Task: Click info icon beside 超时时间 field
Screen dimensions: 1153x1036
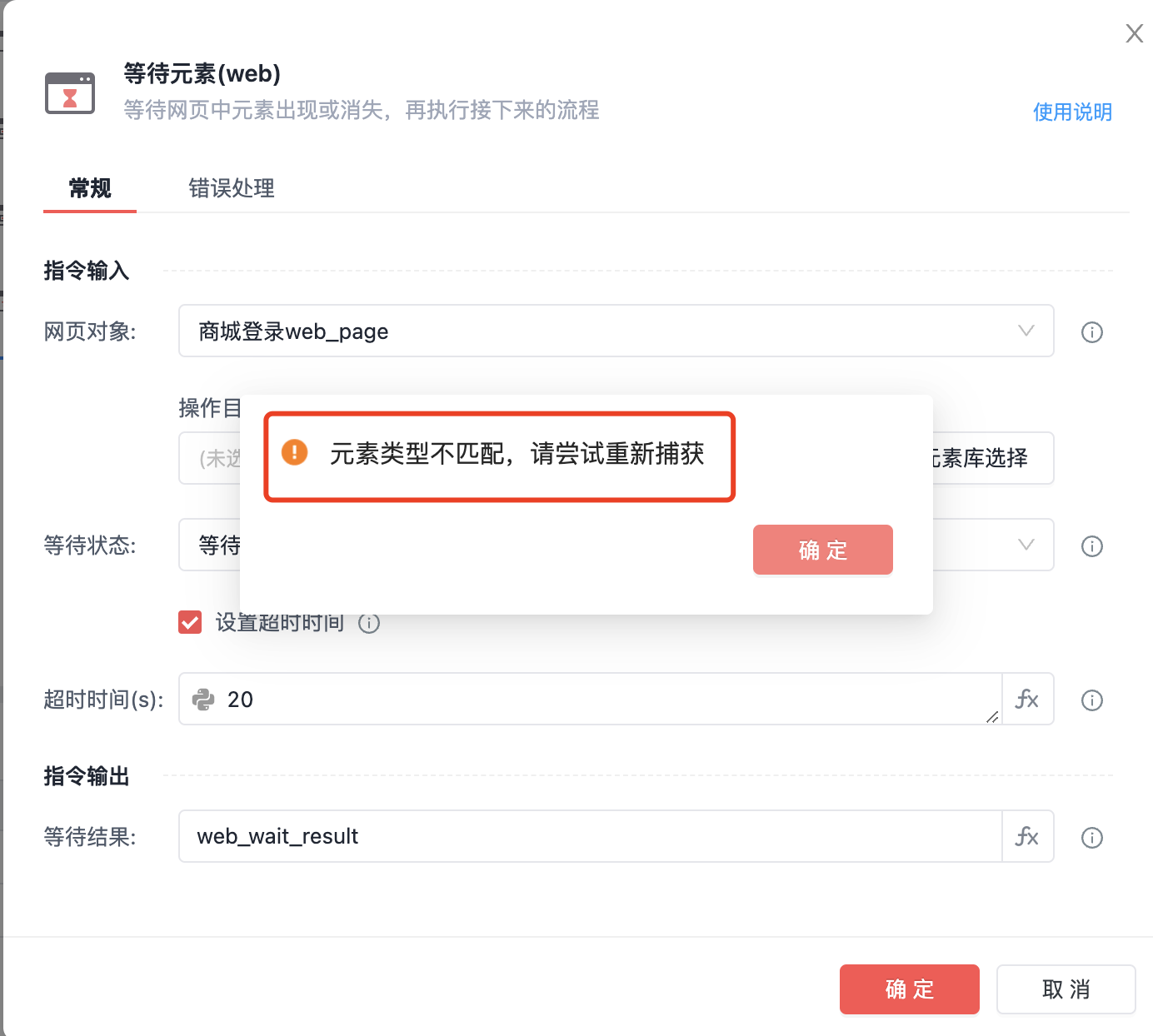Action: click(x=1091, y=700)
